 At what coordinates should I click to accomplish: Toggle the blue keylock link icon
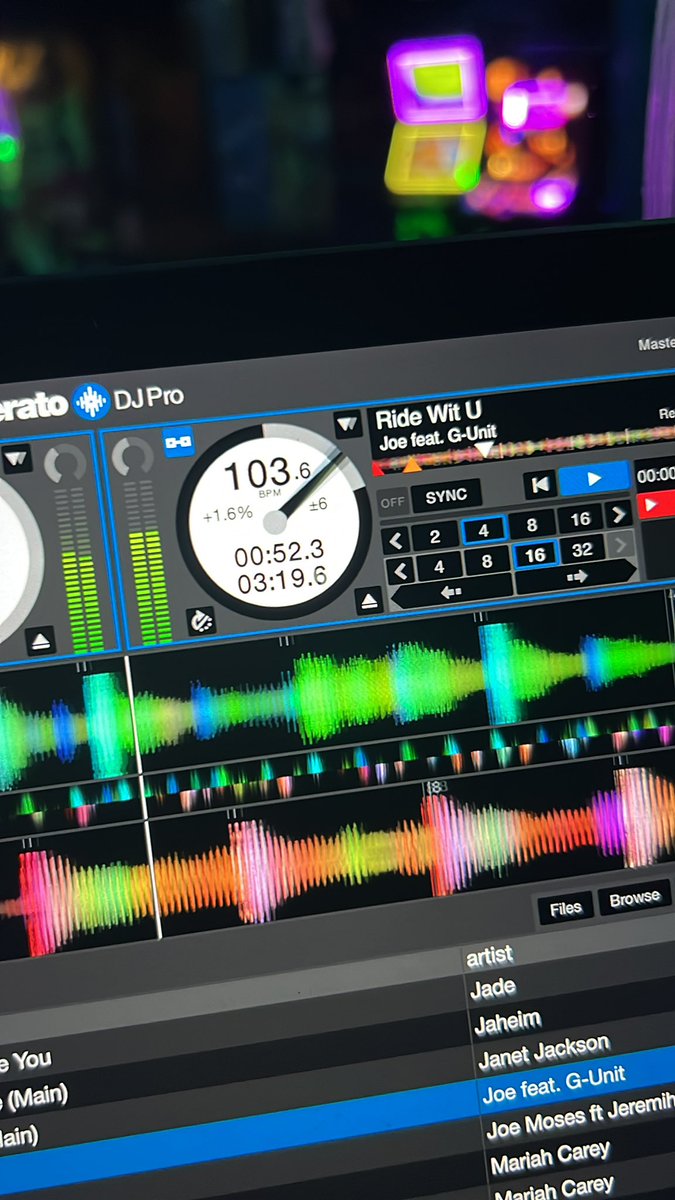(178, 443)
